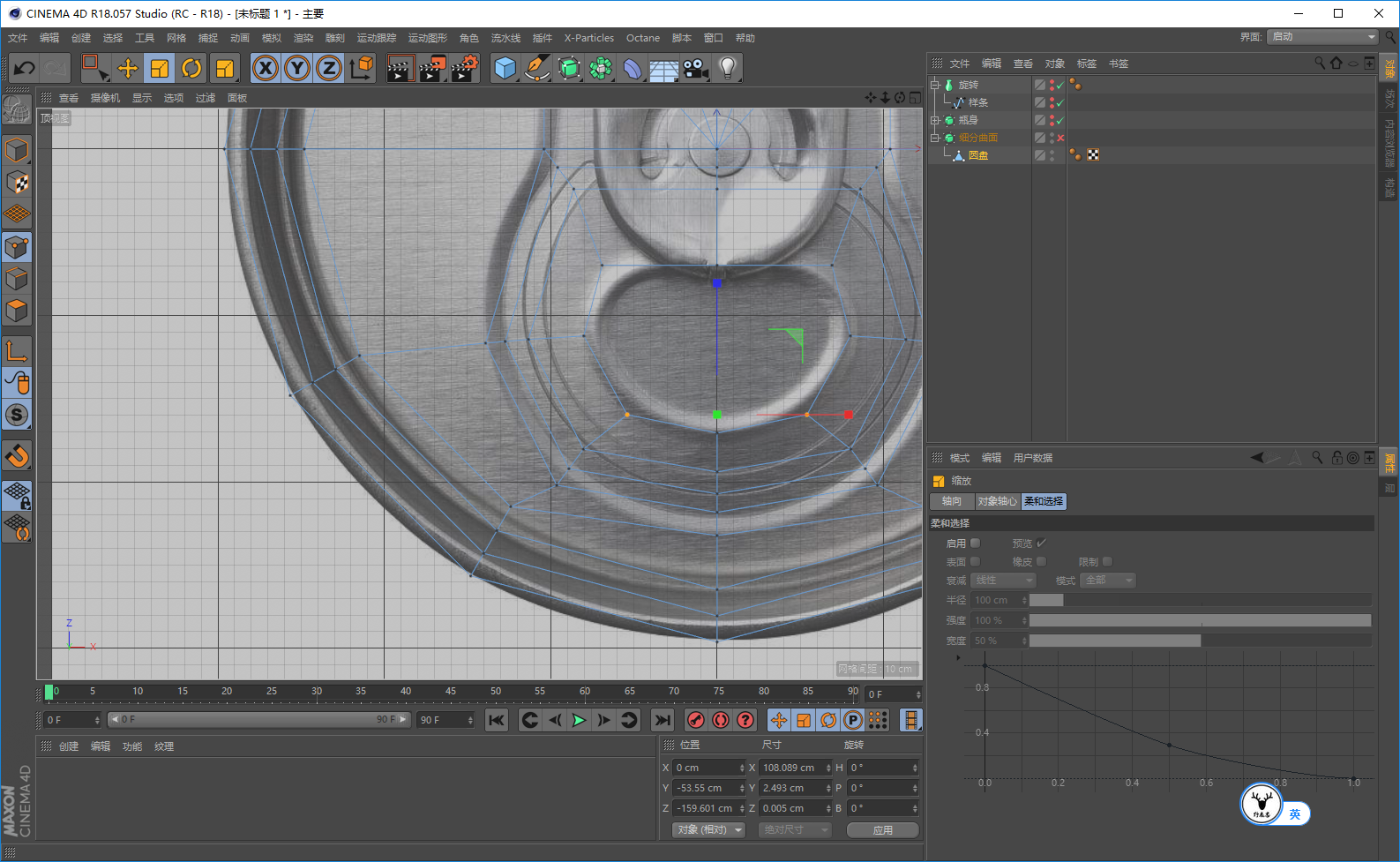Select the Rotate tool icon
Screen dimensions: 1400x862
pyautogui.click(x=191, y=68)
